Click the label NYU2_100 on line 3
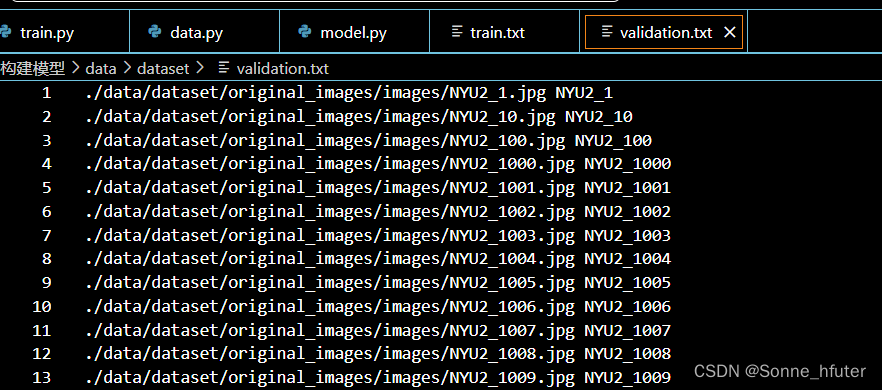Image resolution: width=882 pixels, height=390 pixels. click(x=613, y=140)
